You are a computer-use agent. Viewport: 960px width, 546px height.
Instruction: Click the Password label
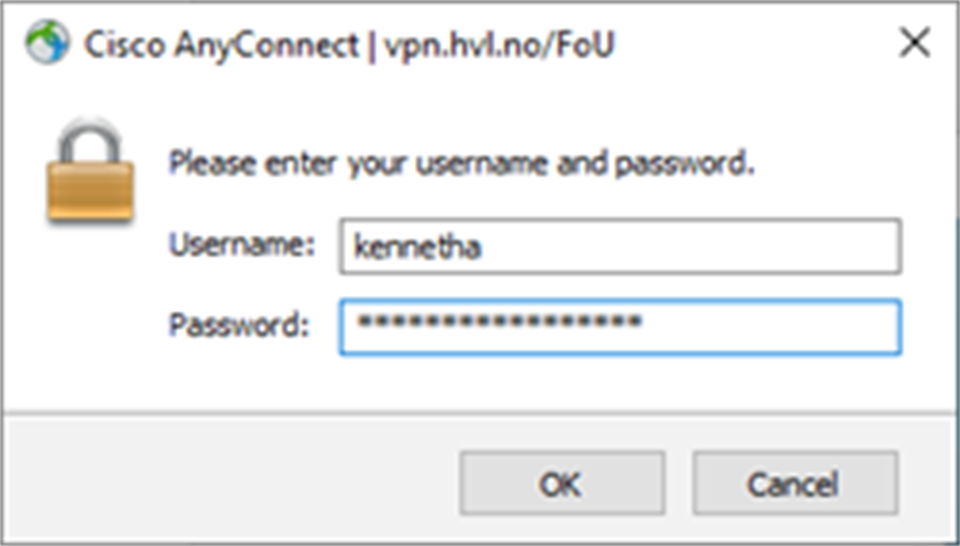[240, 325]
